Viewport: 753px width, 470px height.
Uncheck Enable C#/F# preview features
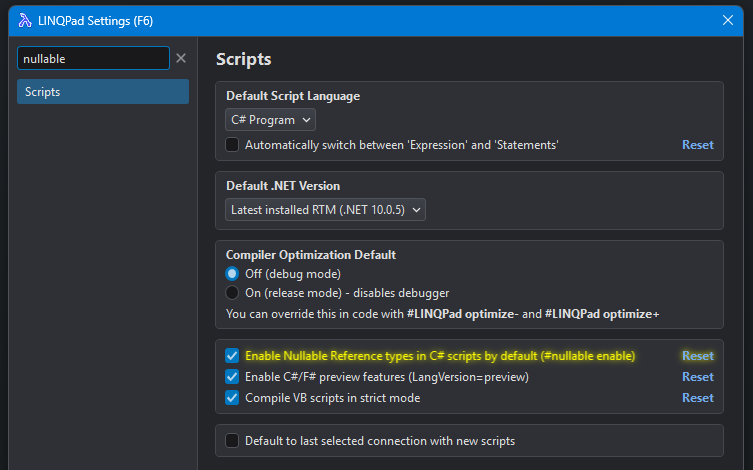point(232,377)
